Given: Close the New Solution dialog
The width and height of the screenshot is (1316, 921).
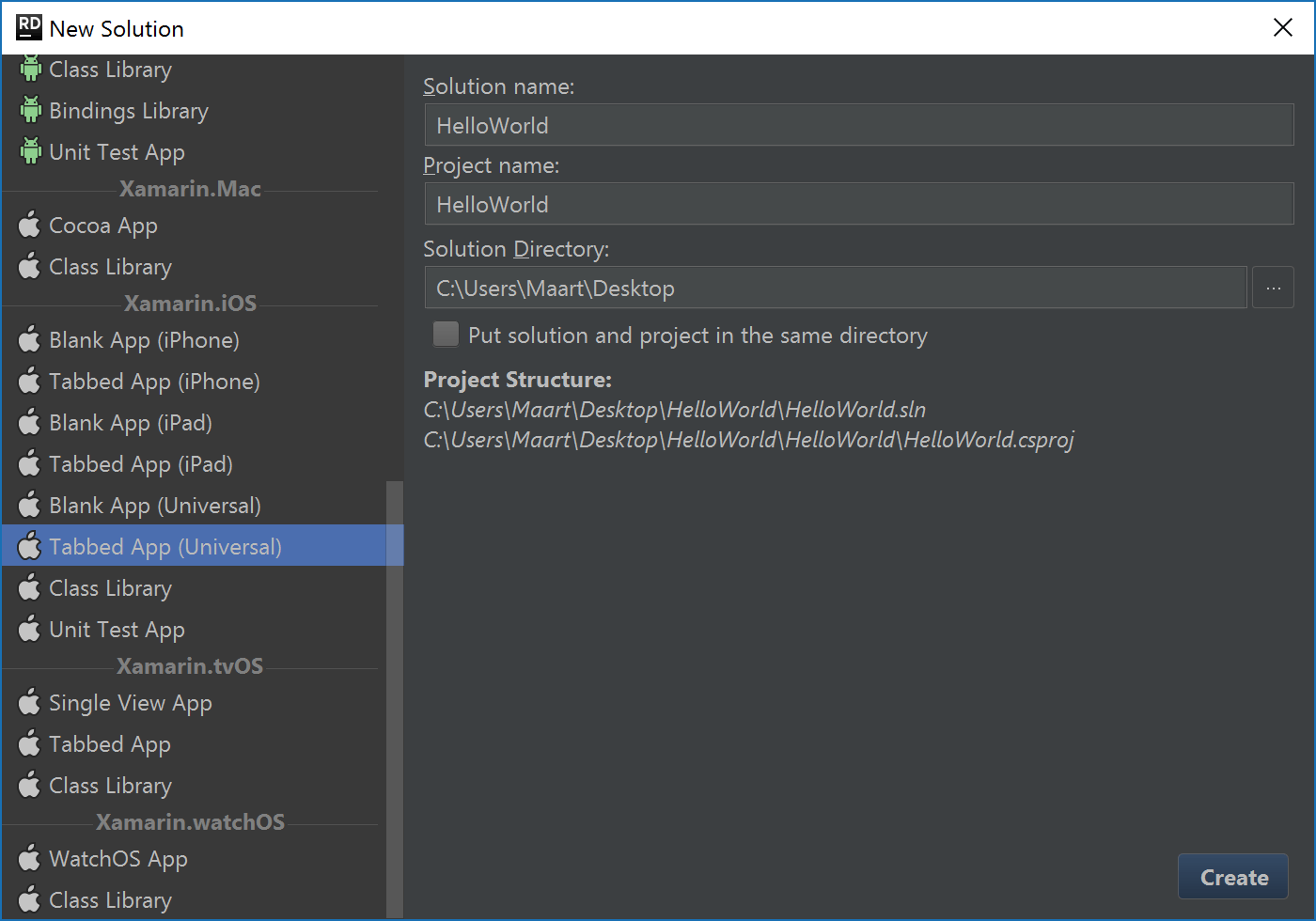Looking at the screenshot, I should tap(1283, 28).
